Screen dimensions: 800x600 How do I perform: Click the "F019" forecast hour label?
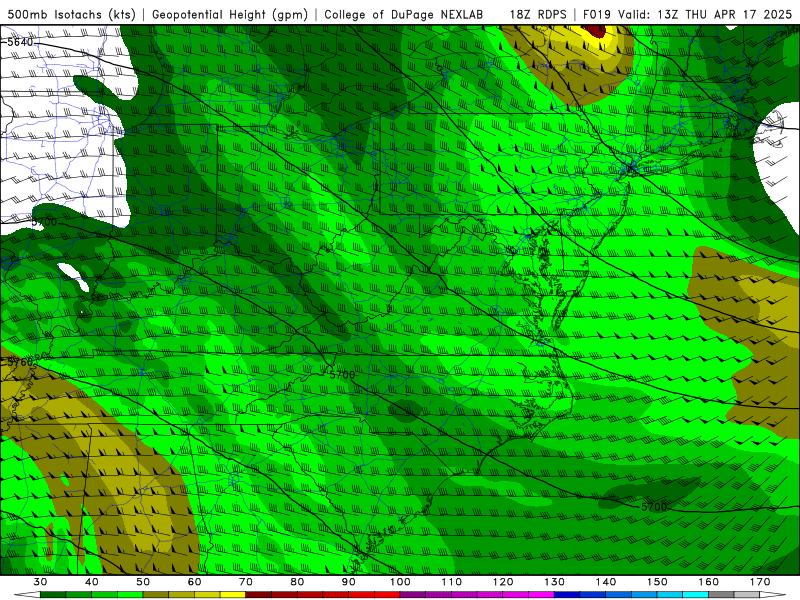[x=596, y=14]
